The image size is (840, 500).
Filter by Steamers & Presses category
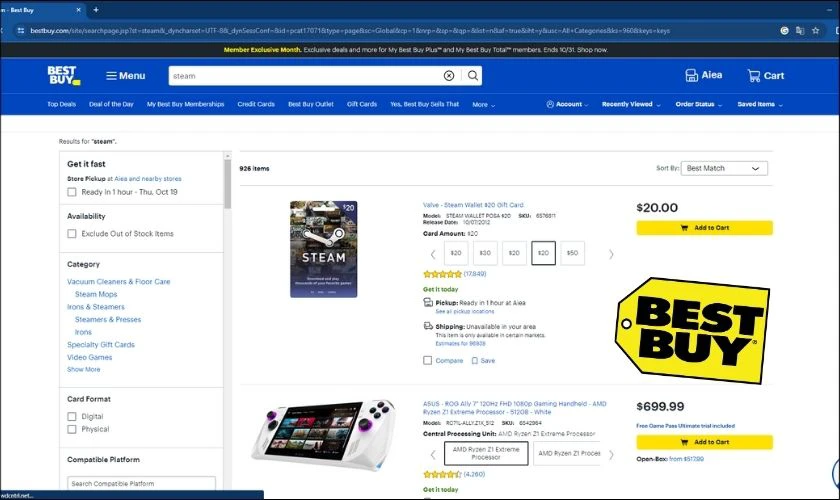click(108, 319)
